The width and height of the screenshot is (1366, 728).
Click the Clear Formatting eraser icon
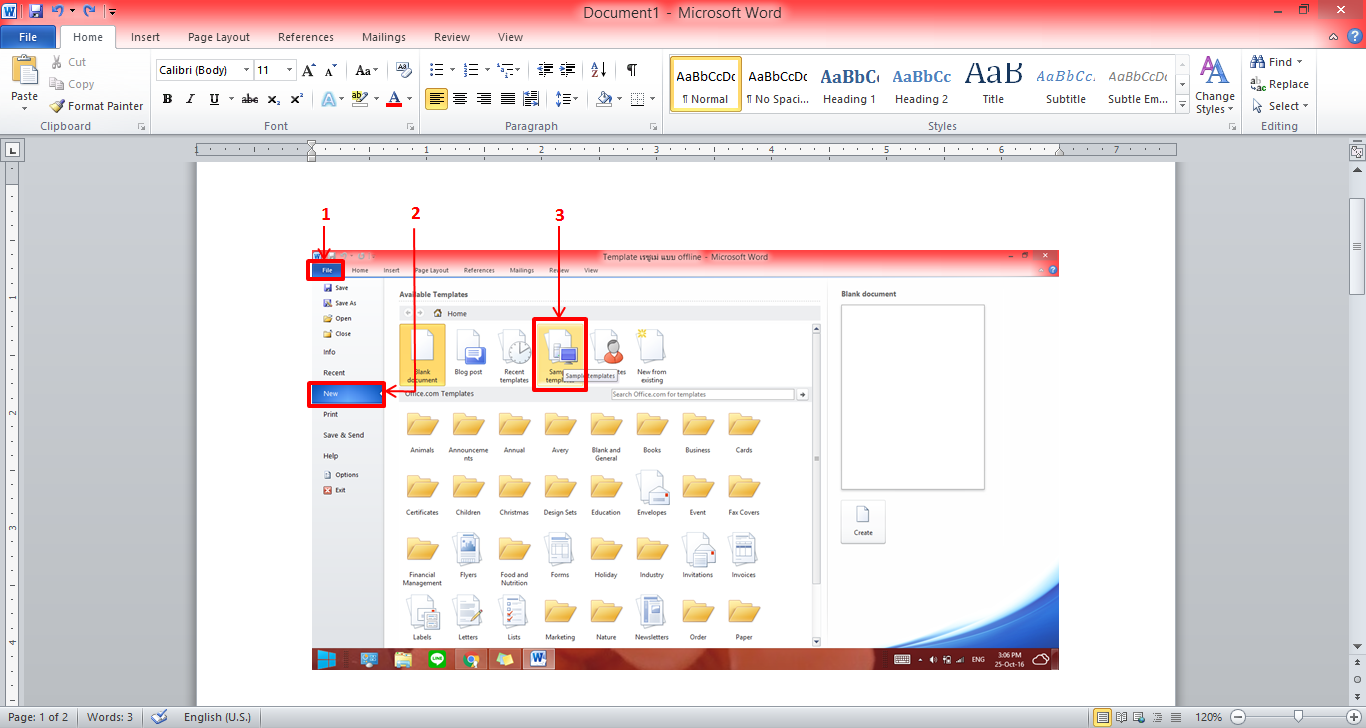click(404, 70)
